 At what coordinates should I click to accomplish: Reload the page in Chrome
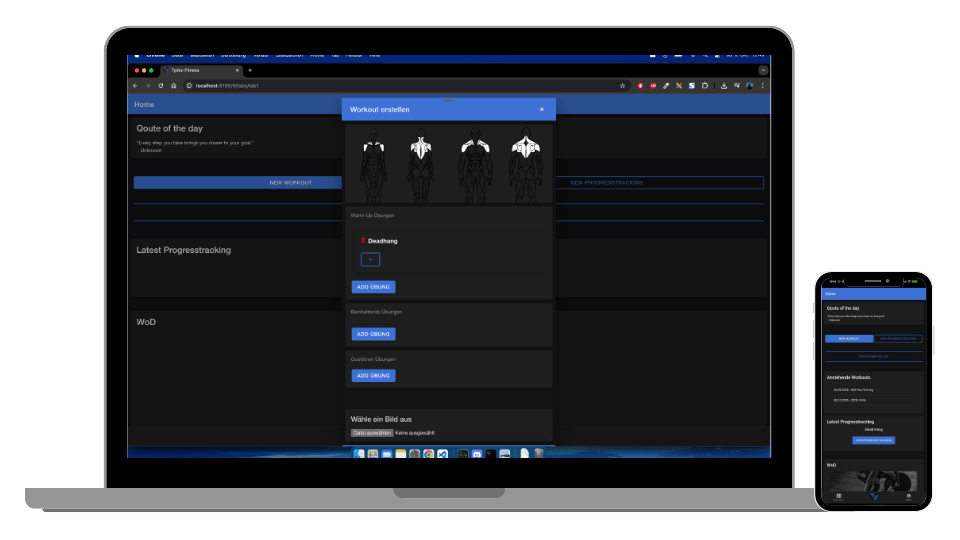pyautogui.click(x=161, y=86)
